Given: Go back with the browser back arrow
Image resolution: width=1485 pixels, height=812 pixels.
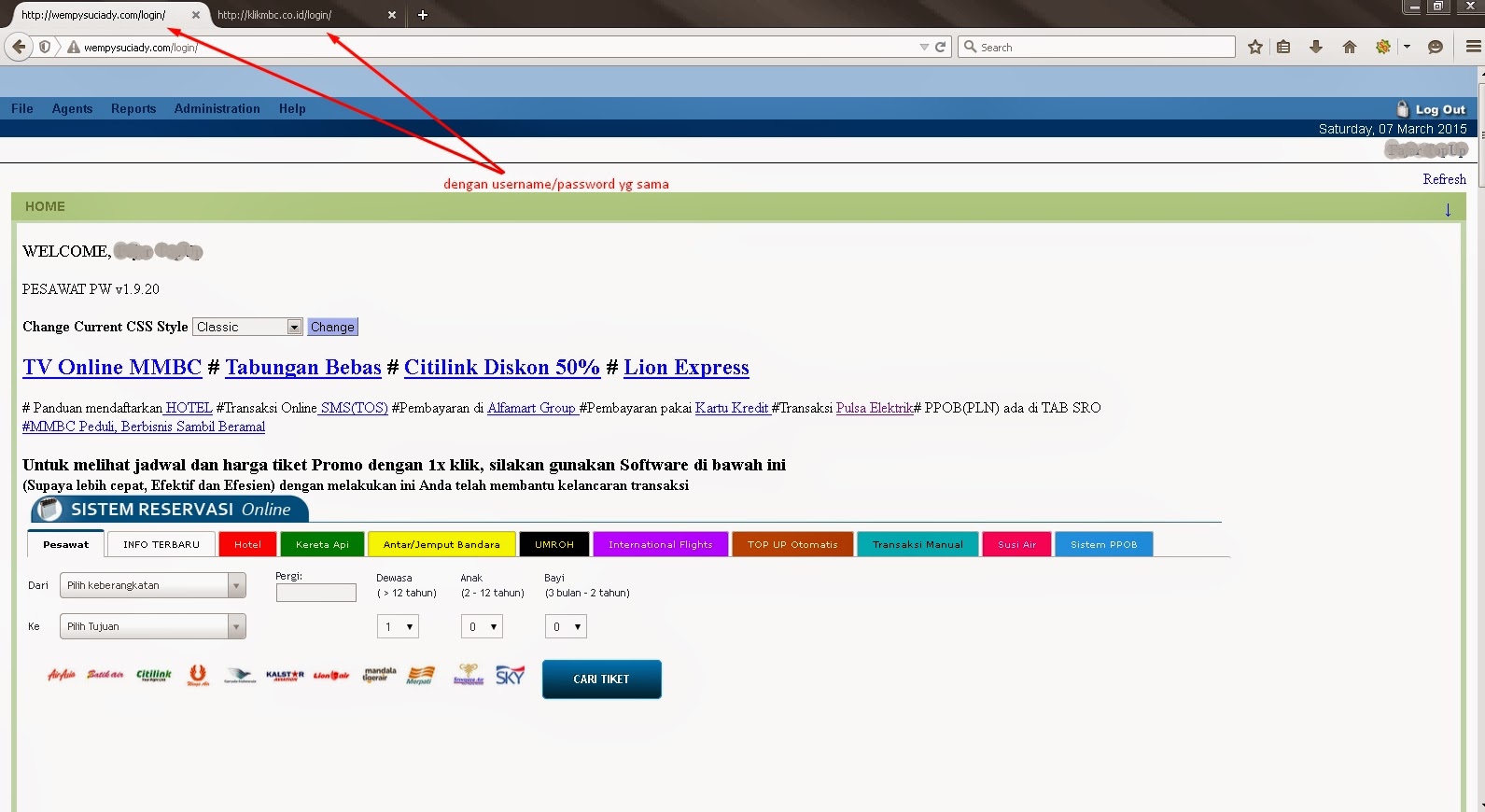Looking at the screenshot, I should coord(19,47).
